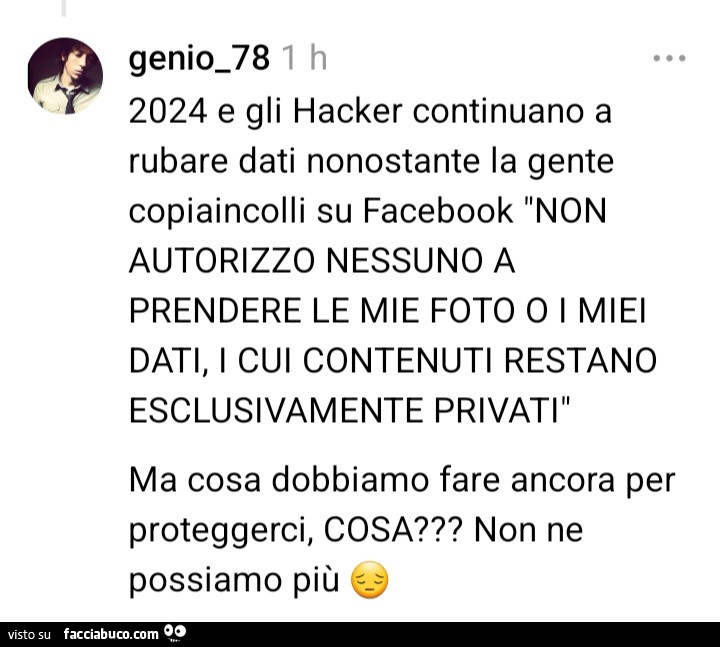Click the word "proteggerci" in the post

[x=220, y=532]
